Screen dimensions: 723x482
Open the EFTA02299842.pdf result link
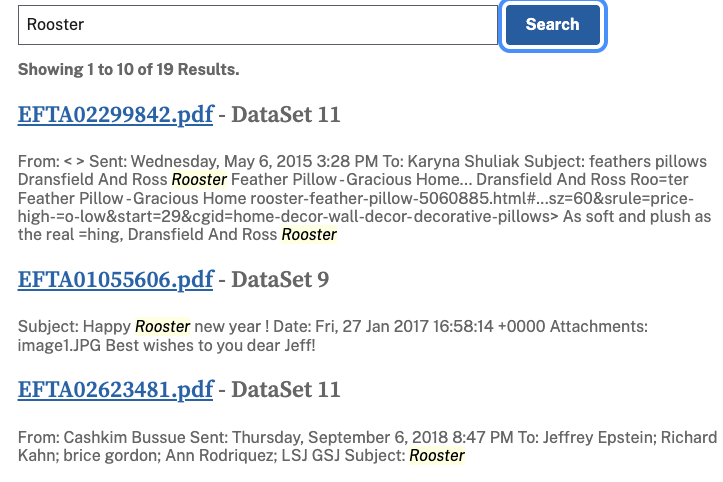(115, 115)
